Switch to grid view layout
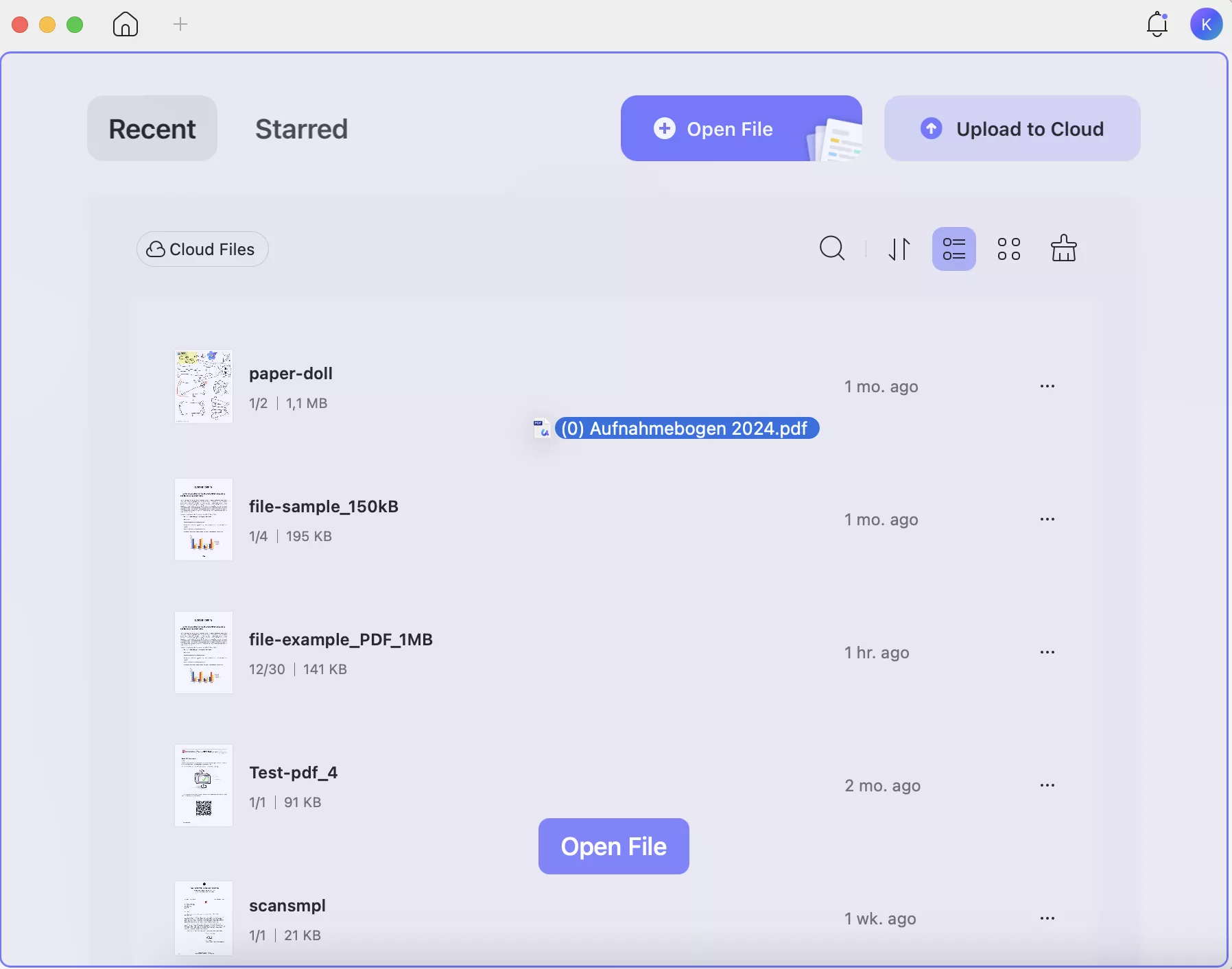The width and height of the screenshot is (1232, 969). click(x=1008, y=248)
